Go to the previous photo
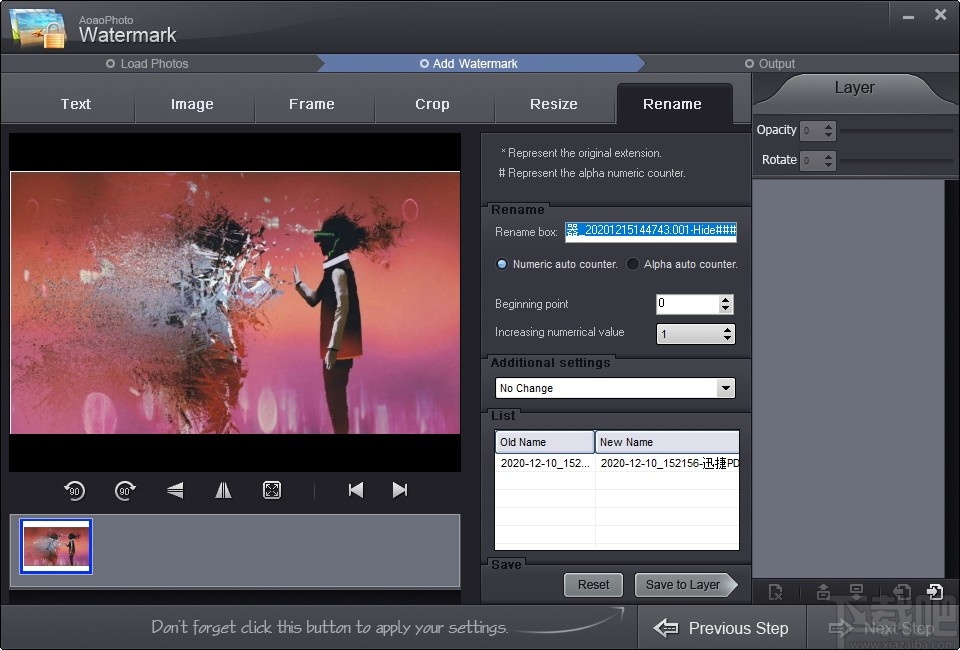 355,490
